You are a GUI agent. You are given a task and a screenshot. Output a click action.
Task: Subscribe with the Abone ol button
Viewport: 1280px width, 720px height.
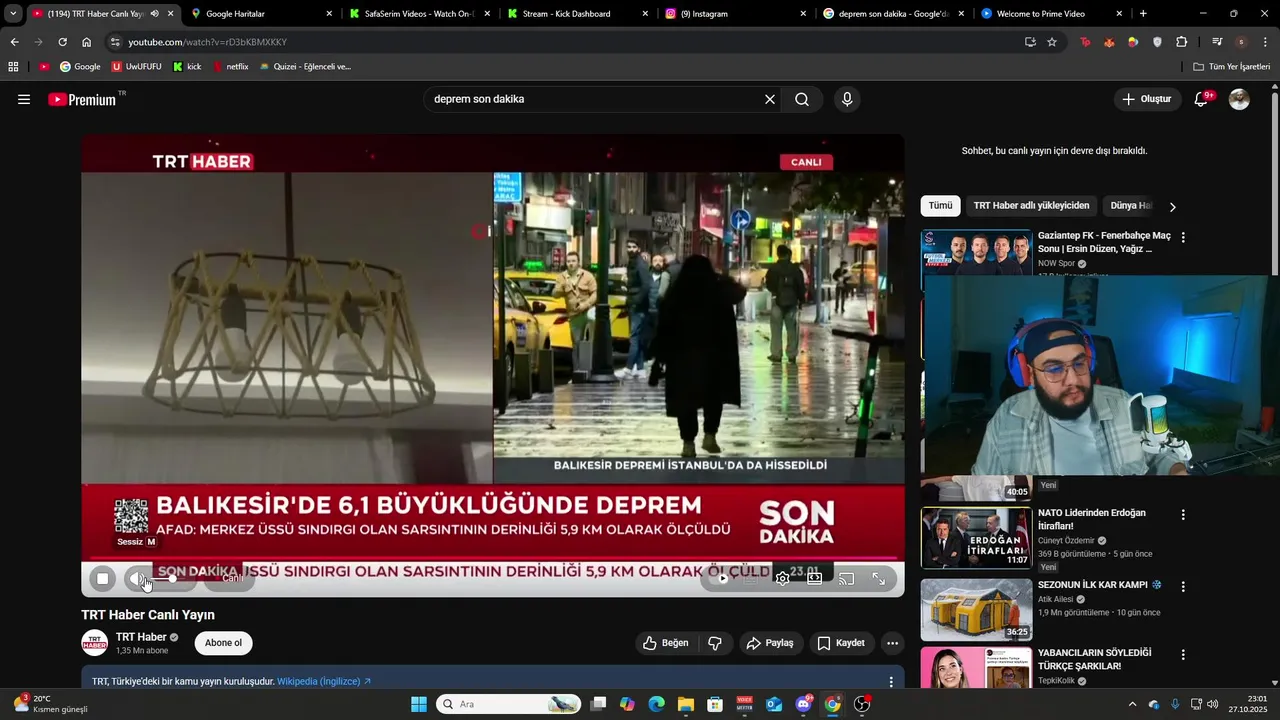pos(223,643)
